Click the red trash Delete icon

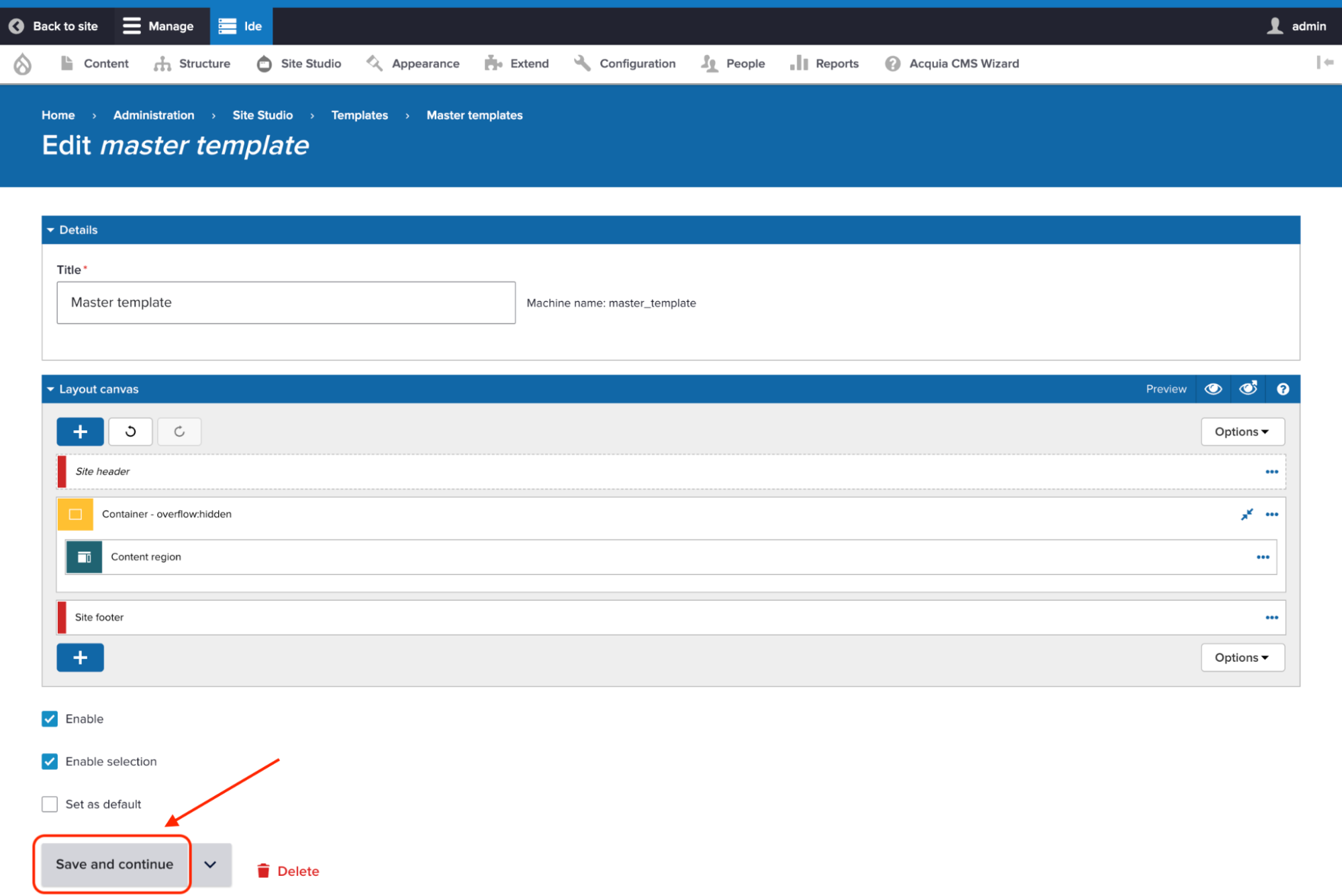click(263, 870)
